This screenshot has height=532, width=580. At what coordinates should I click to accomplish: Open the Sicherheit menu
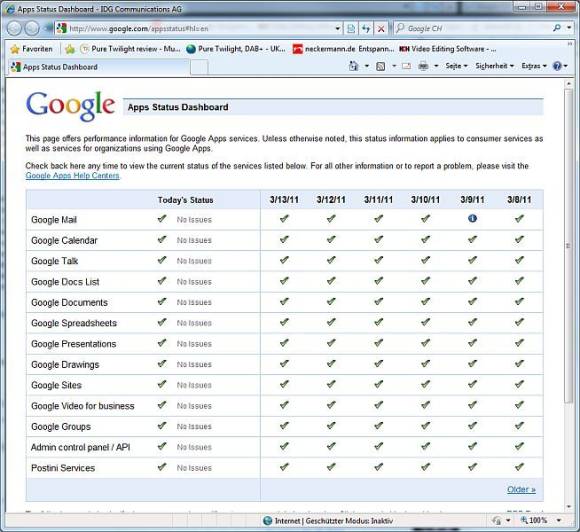(495, 66)
